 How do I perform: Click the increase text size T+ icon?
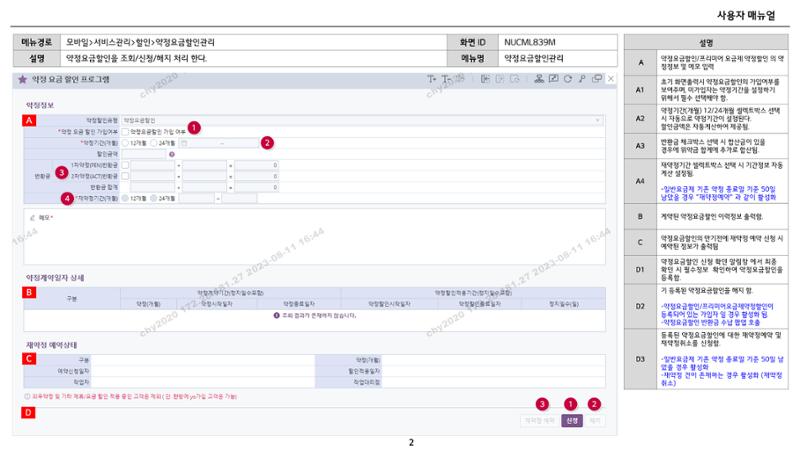pos(432,79)
